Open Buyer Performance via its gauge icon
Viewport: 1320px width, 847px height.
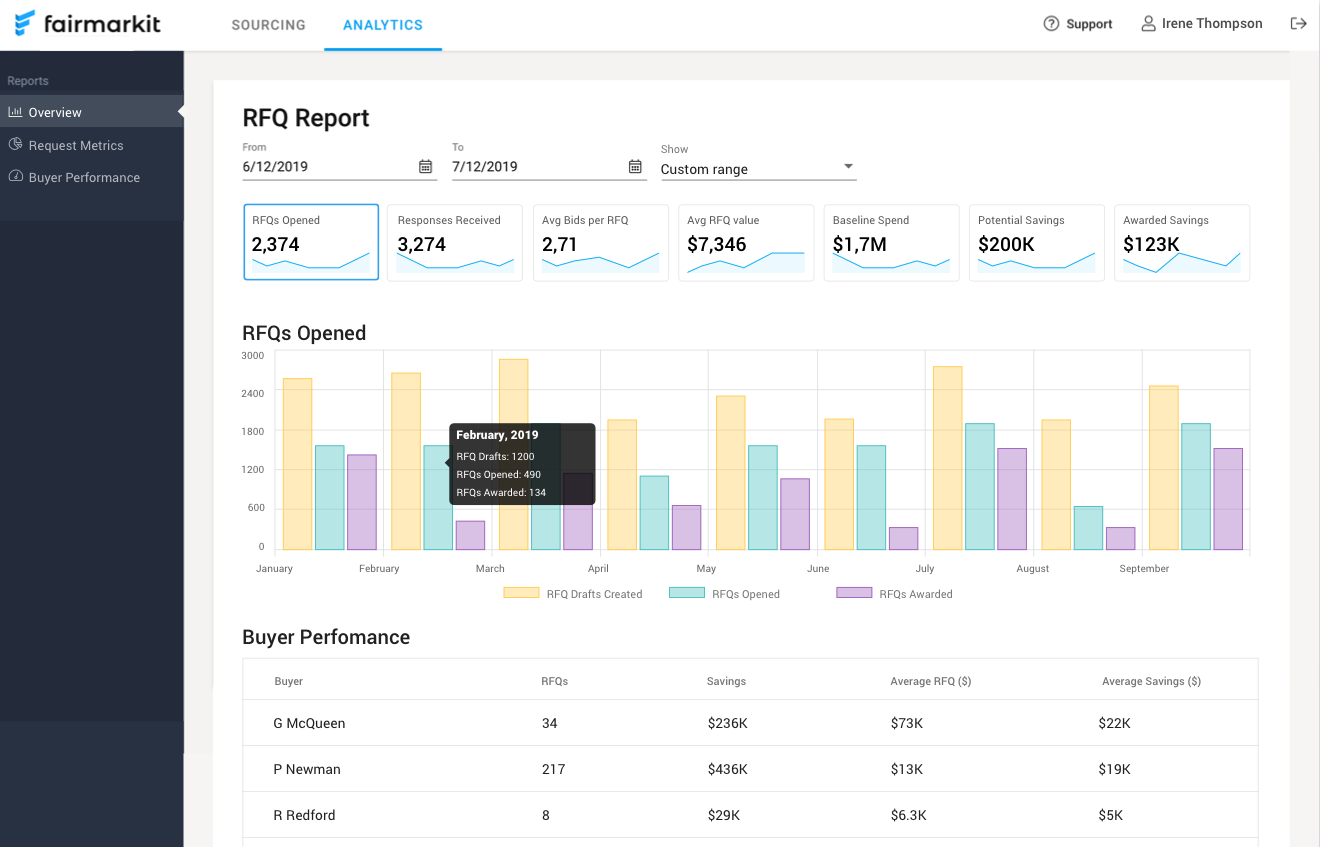click(x=15, y=177)
